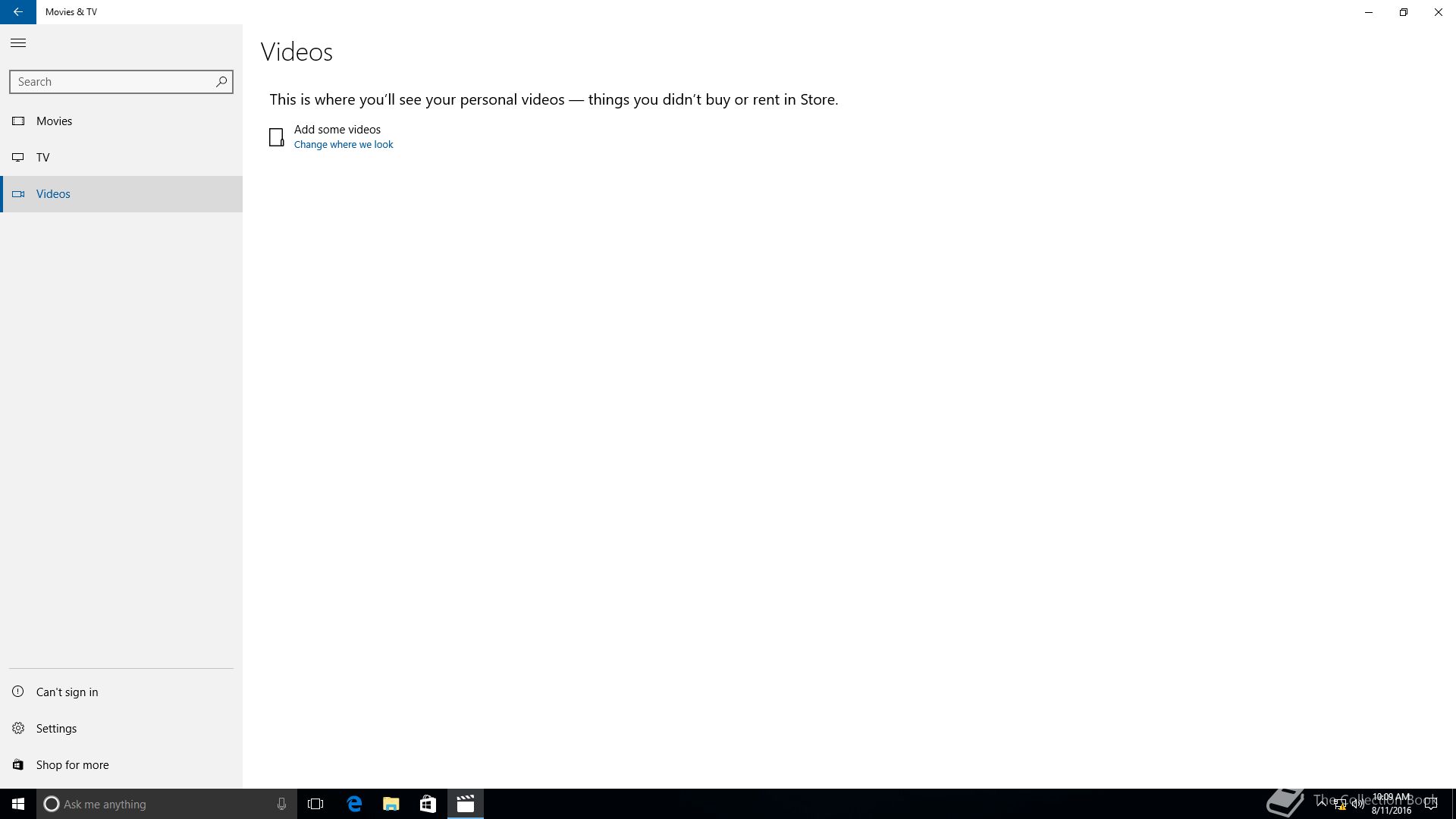Open Task View from taskbar
The image size is (1456, 819).
point(315,804)
